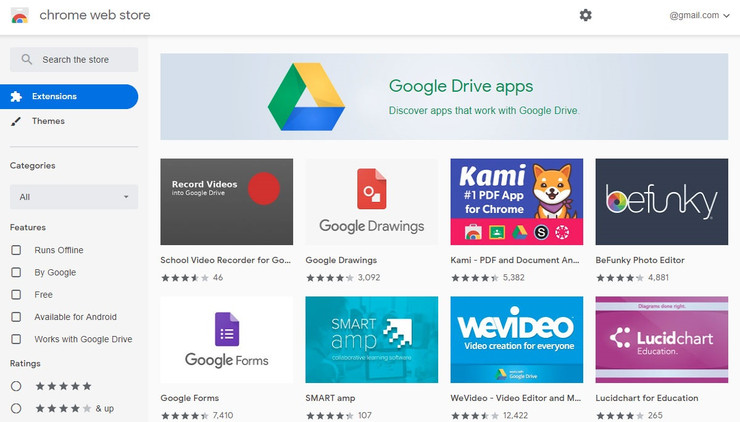This screenshot has height=422, width=740.
Task: Choose the four stars & up rating
Action: pos(16,408)
